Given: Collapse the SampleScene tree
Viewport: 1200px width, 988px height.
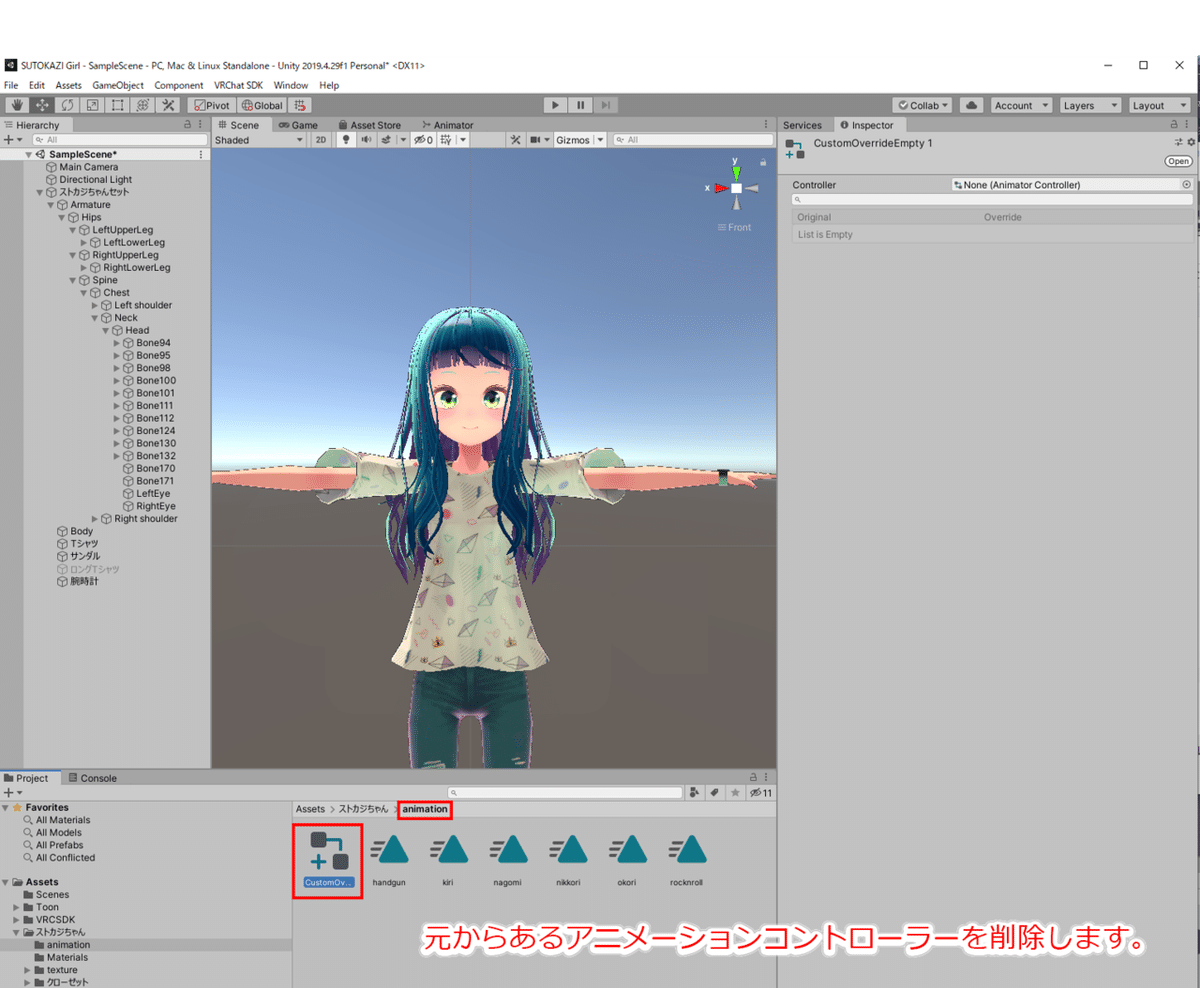Looking at the screenshot, I should tap(29, 155).
